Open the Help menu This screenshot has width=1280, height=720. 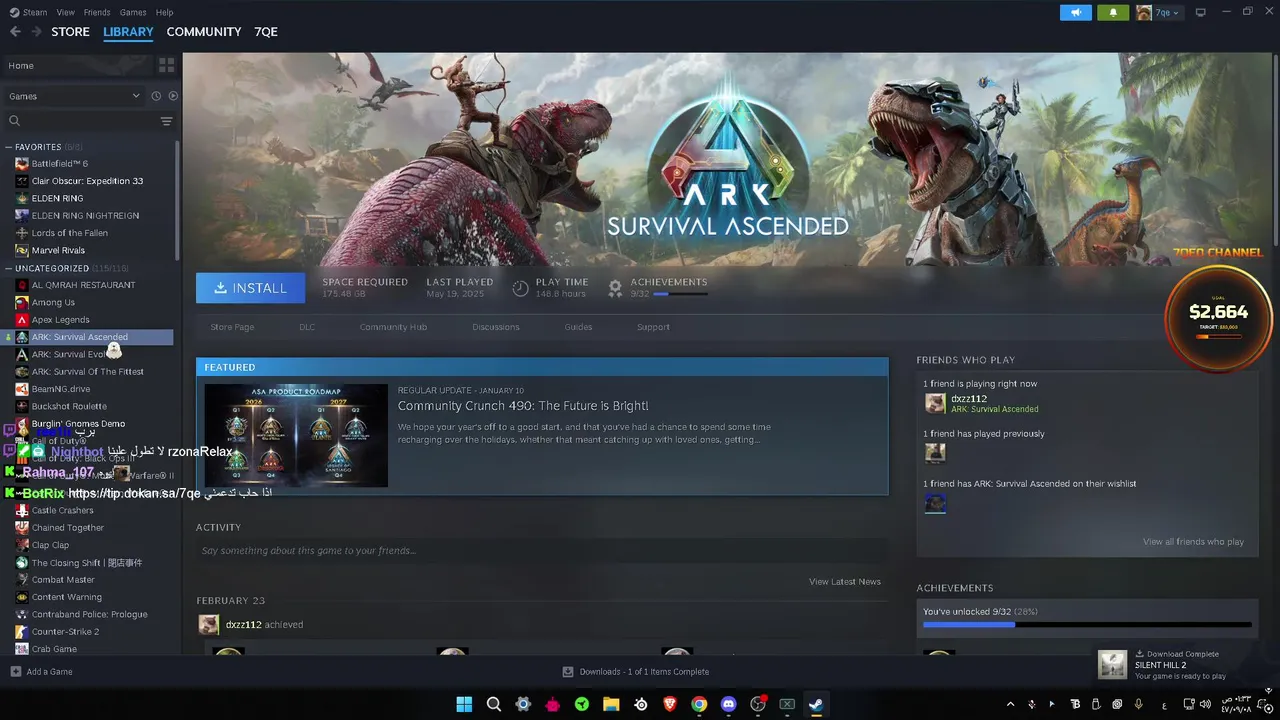click(x=165, y=12)
